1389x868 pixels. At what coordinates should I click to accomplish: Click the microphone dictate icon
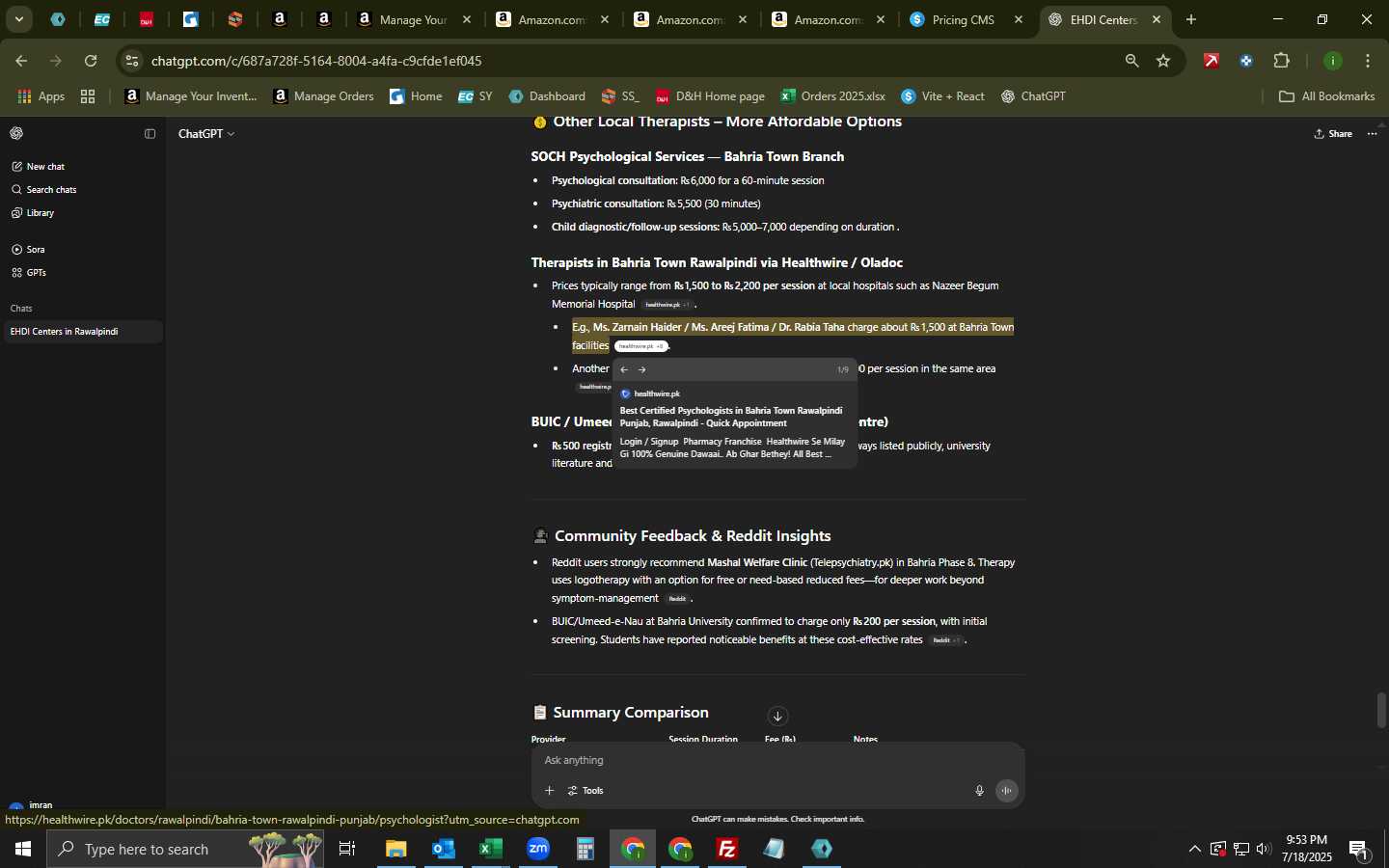click(x=979, y=791)
